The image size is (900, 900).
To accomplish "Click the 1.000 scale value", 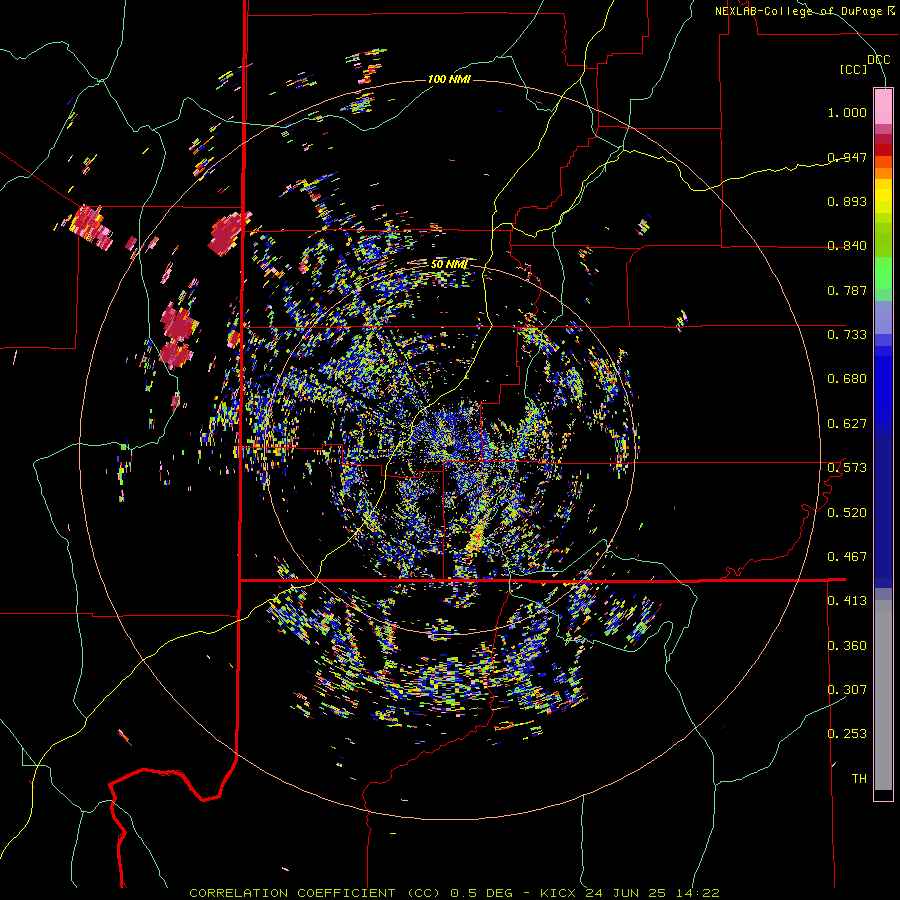I will tap(847, 112).
